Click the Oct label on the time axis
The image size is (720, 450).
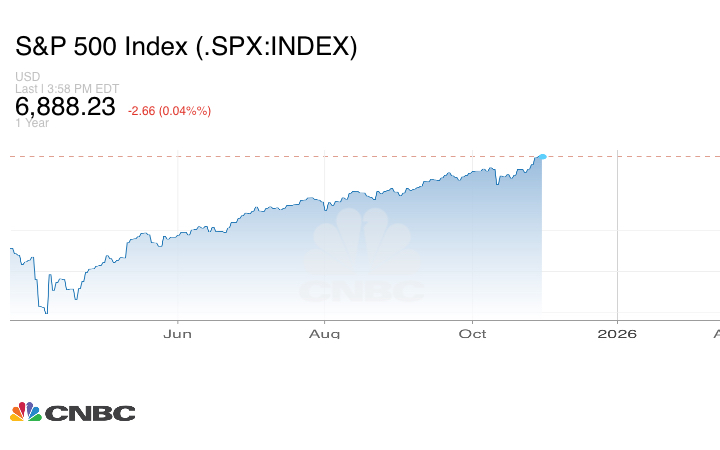point(472,333)
